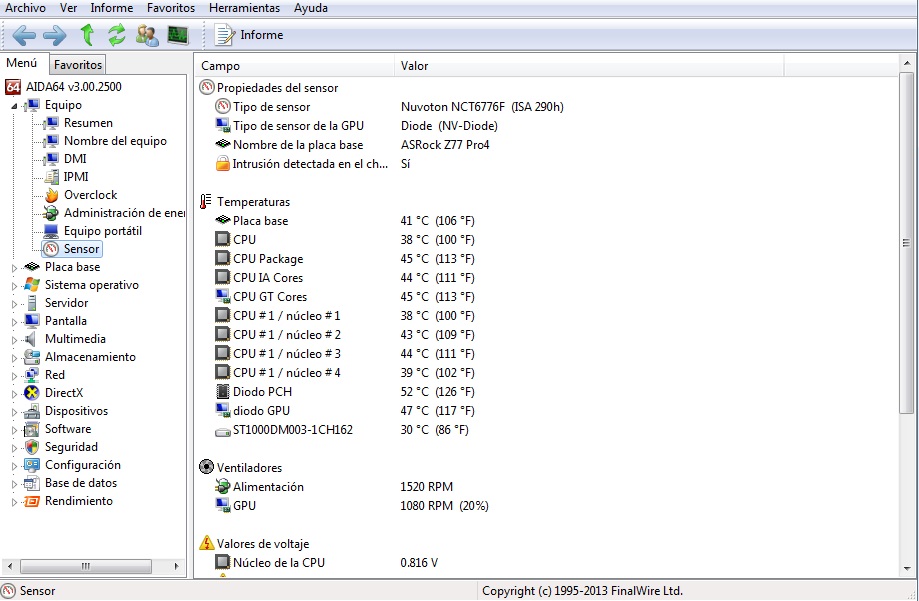Click the diodo GPU icon
This screenshot has height=601, width=919.
[x=223, y=410]
